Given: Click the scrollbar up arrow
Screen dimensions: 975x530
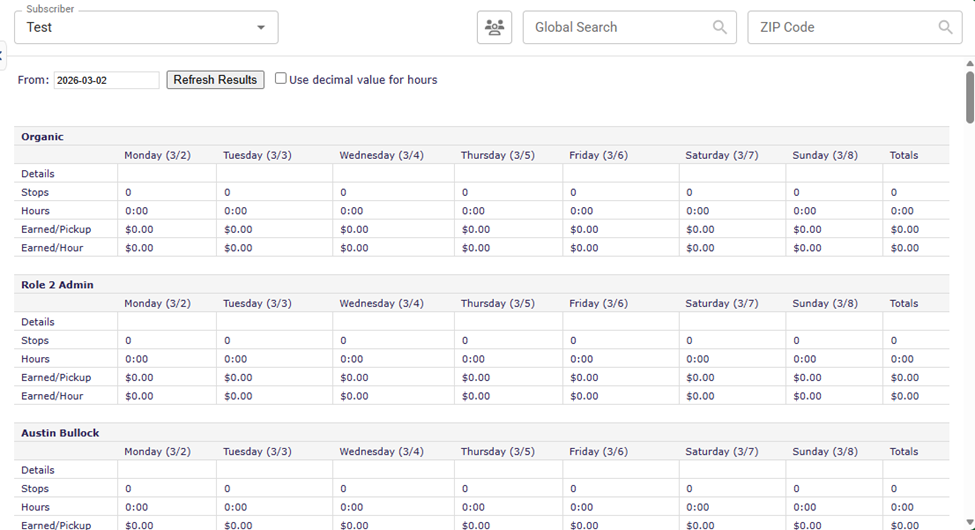Looking at the screenshot, I should pyautogui.click(x=968, y=64).
